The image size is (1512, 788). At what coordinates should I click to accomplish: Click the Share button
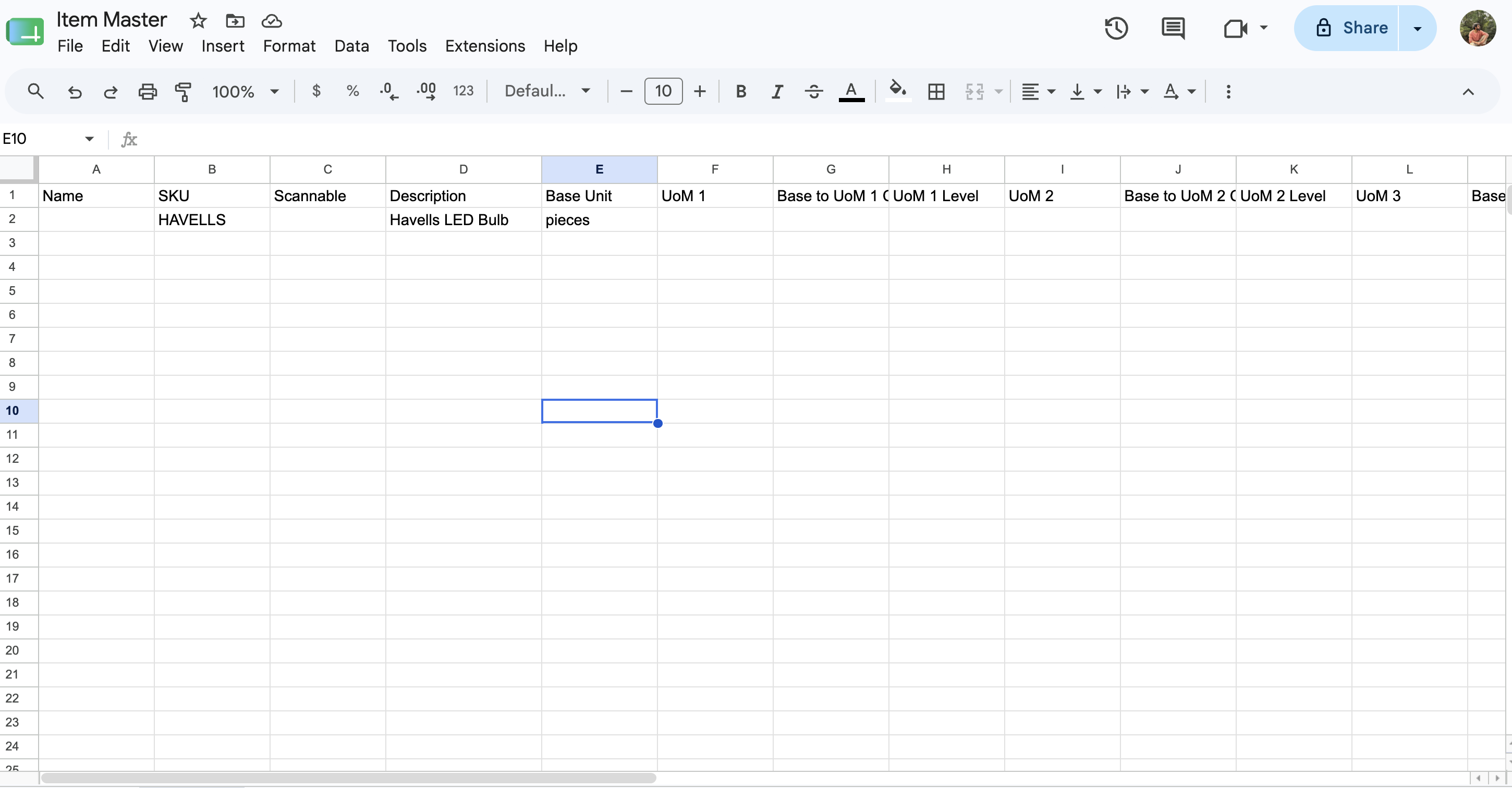click(x=1347, y=28)
